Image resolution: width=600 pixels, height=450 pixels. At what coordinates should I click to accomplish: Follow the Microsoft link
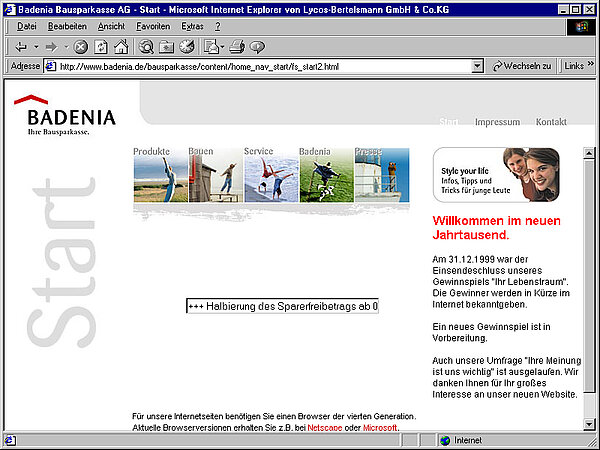(x=380, y=427)
